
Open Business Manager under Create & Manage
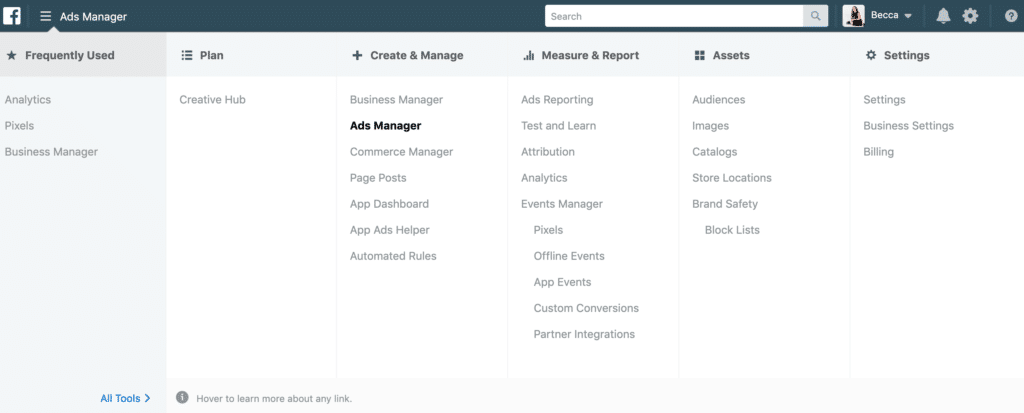(396, 100)
